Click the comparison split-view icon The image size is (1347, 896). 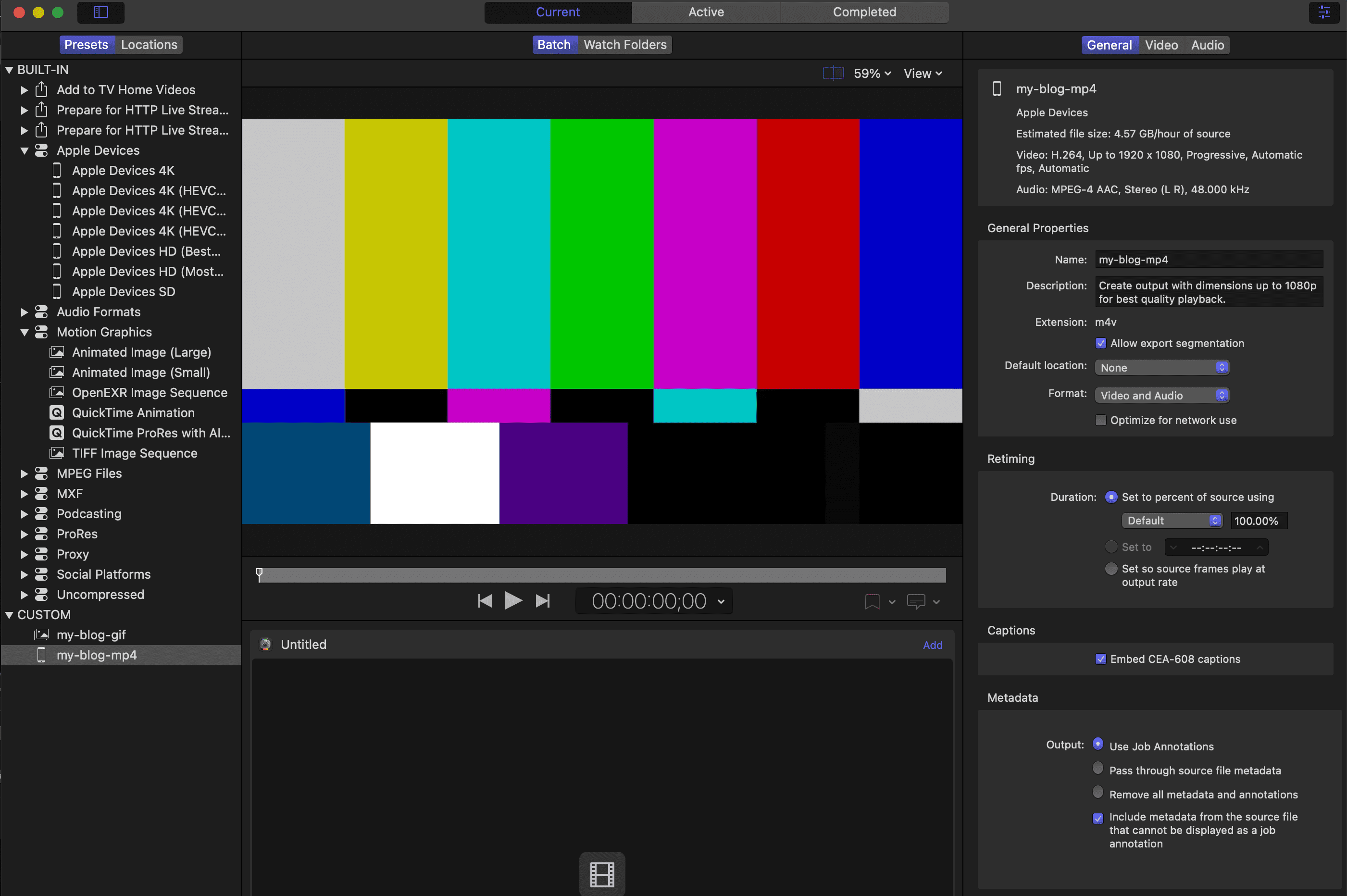tap(833, 73)
